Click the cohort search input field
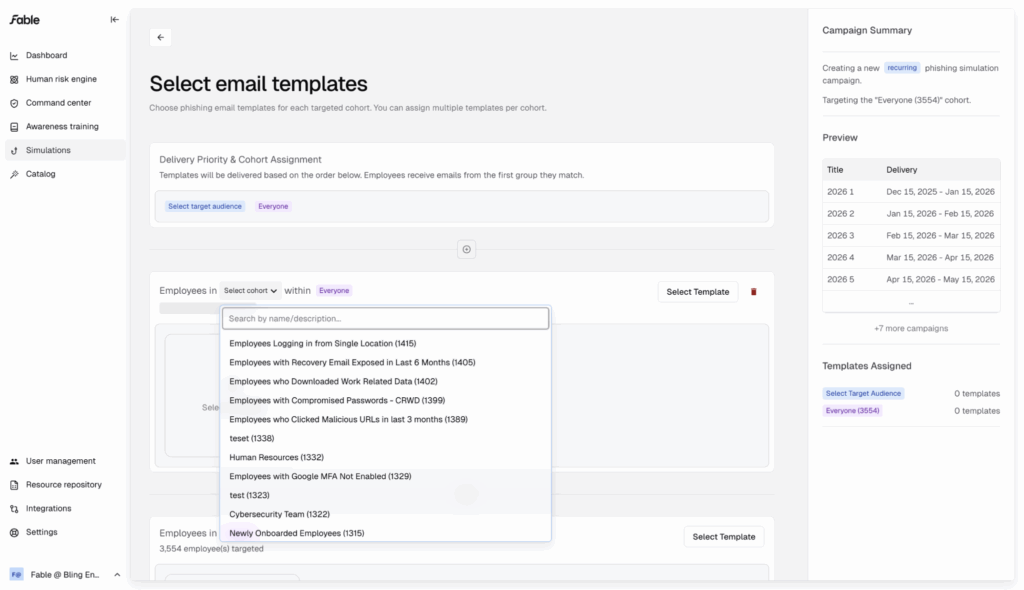The image size is (1024, 590). pos(385,319)
